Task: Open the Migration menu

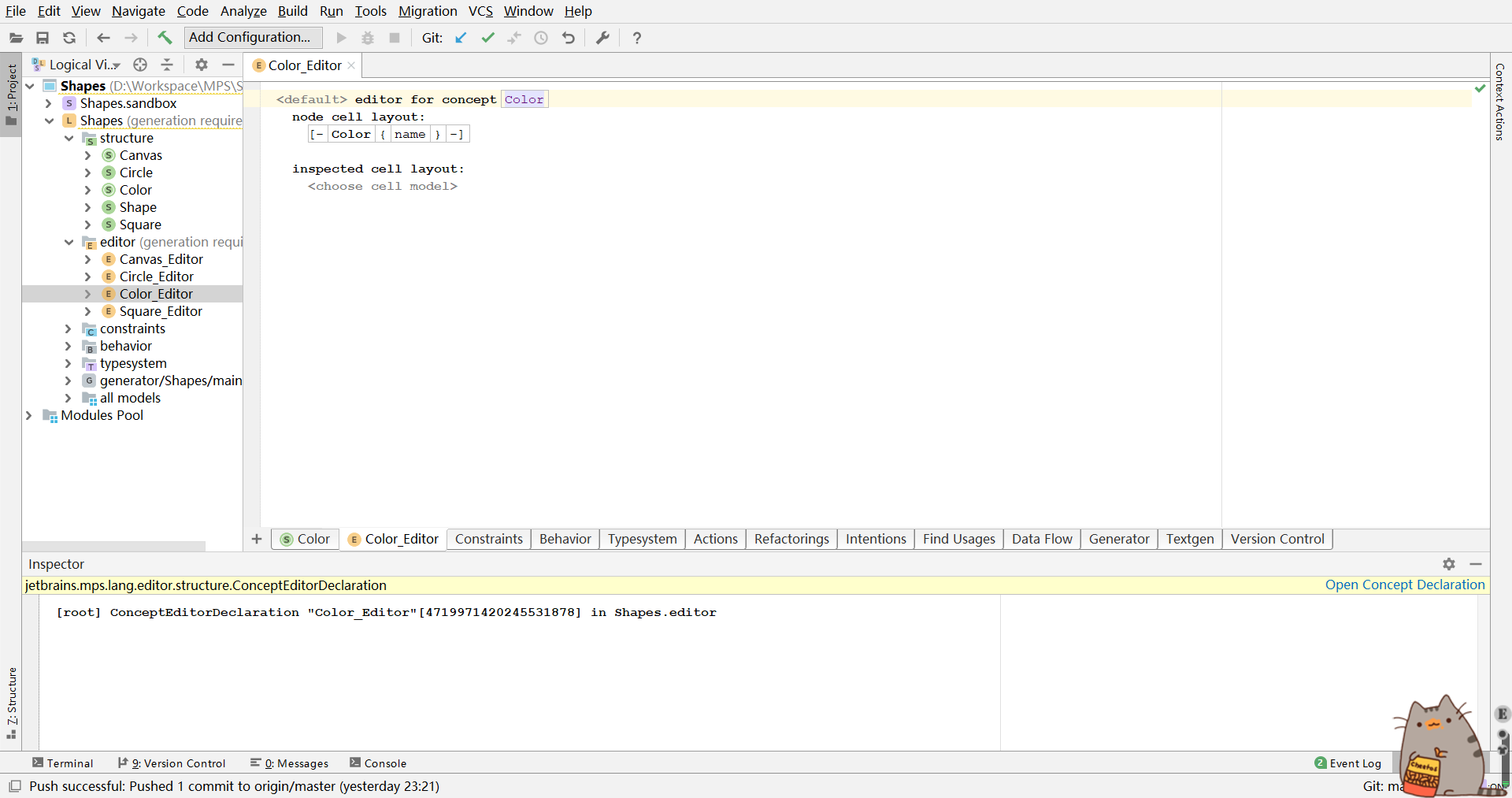Action: [x=428, y=11]
